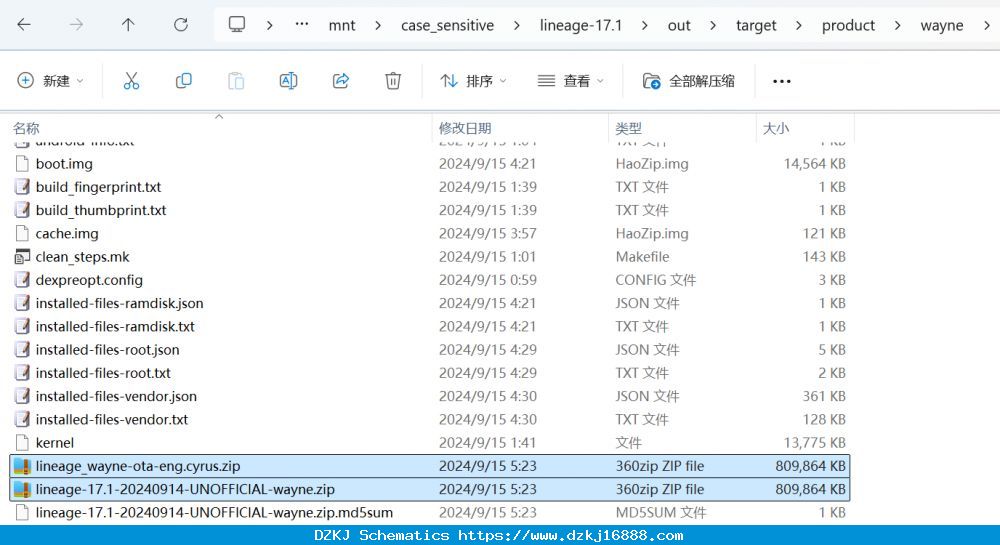Click the boot.img file icon
The height and width of the screenshot is (545, 1000).
(x=22, y=164)
